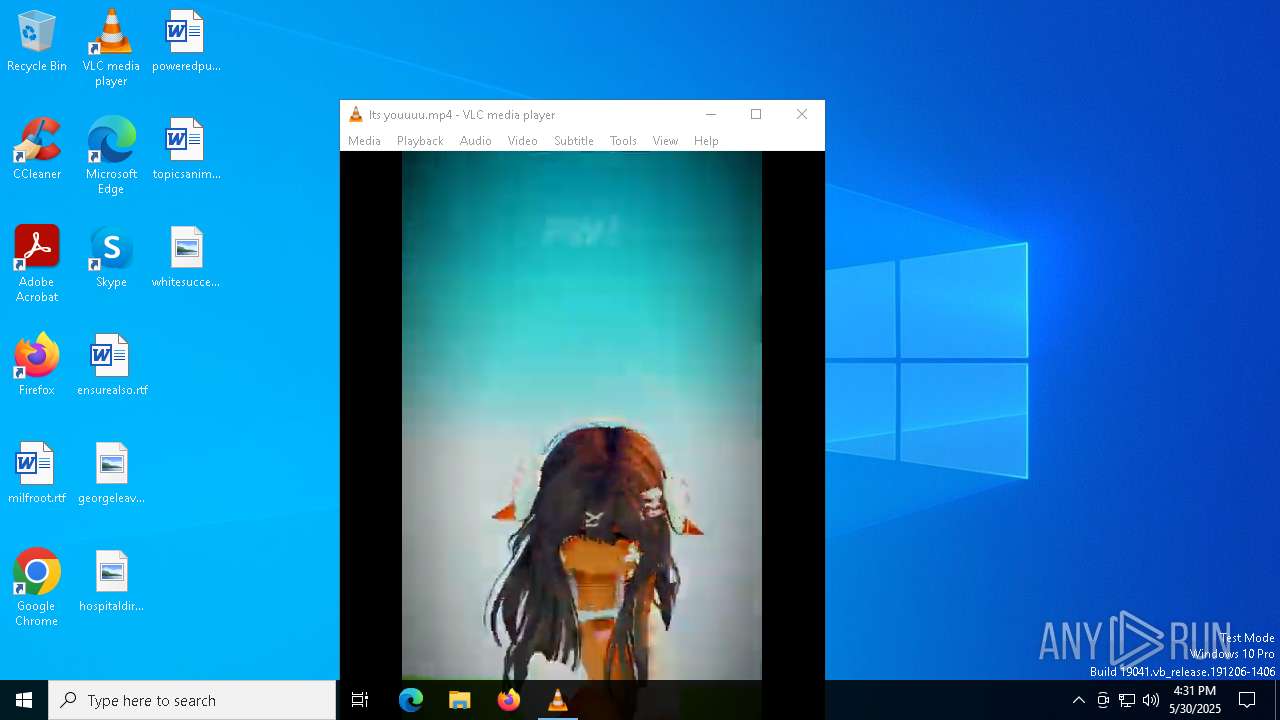Open the Windows Start menu
The image size is (1280, 720).
coord(24,700)
